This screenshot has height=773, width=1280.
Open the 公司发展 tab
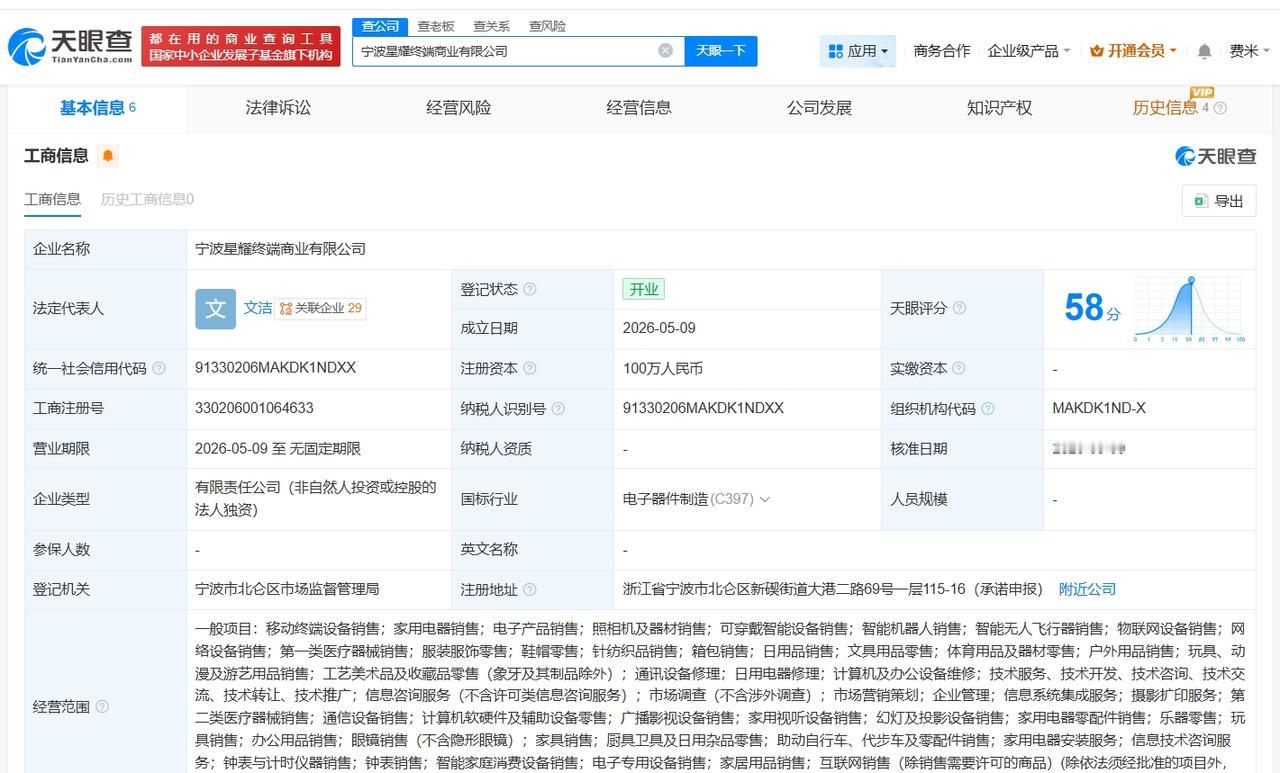[819, 108]
